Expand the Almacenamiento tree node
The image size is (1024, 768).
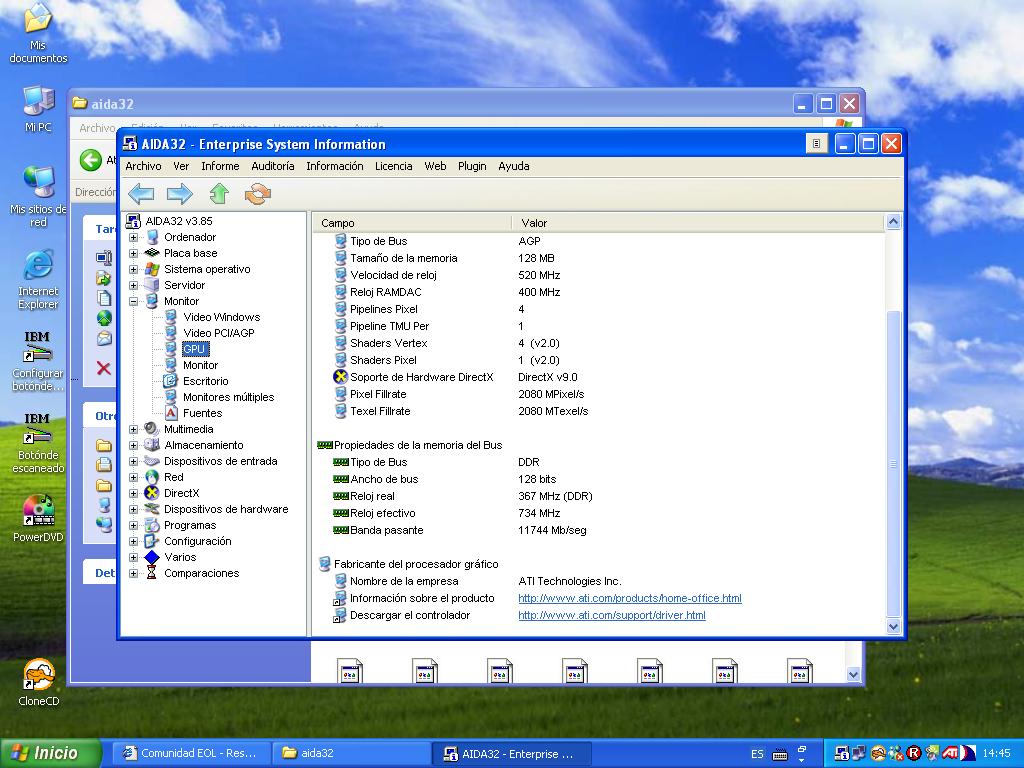[133, 445]
